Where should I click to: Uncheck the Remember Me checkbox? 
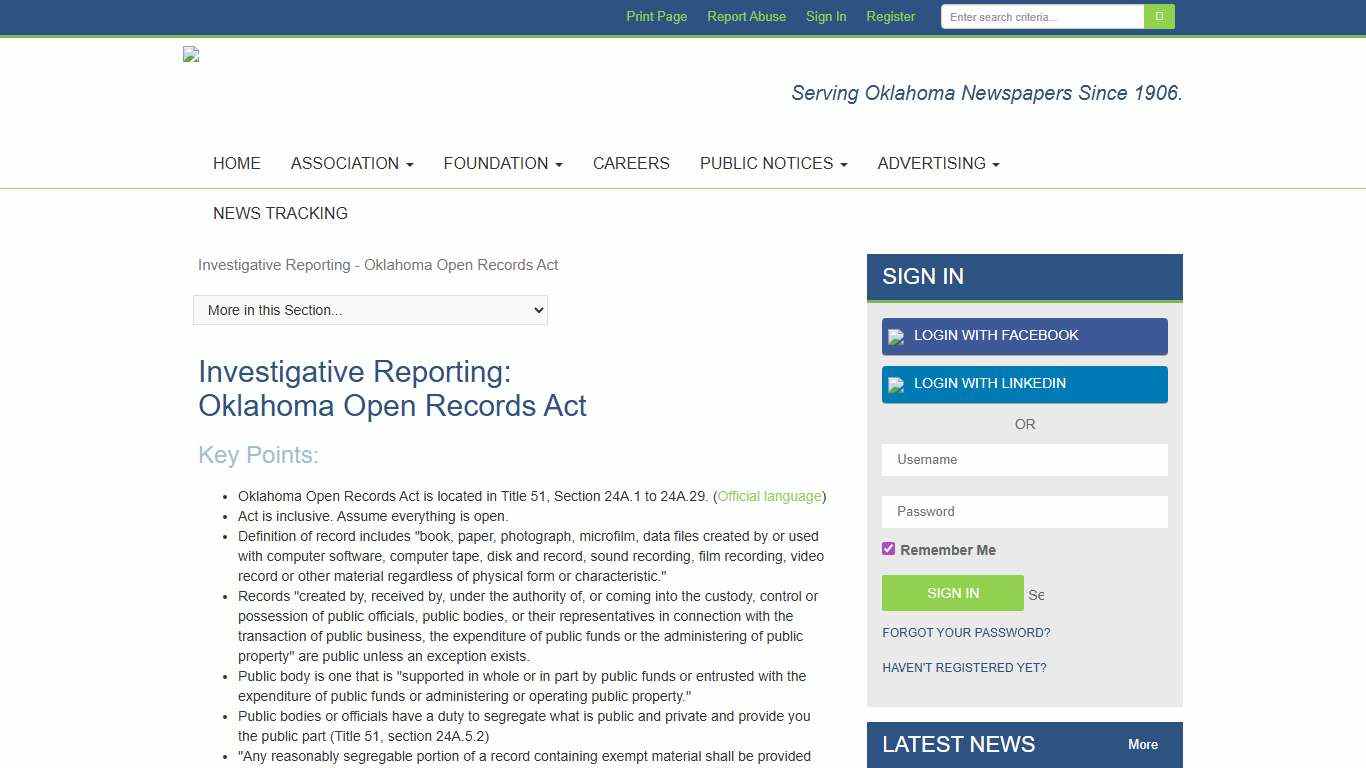point(888,548)
